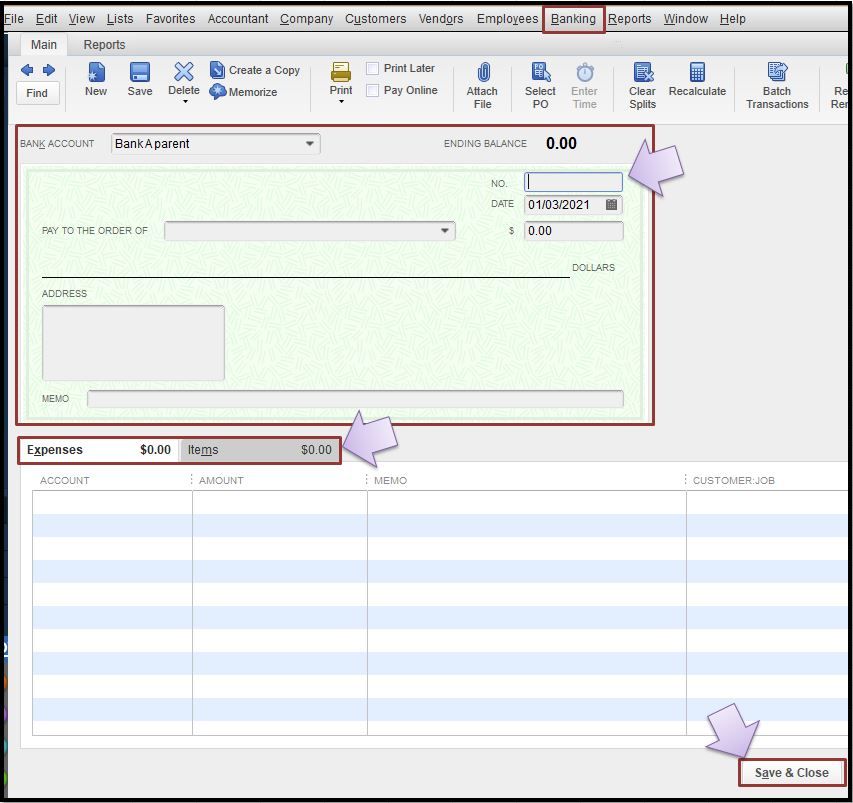The image size is (853, 803).
Task: Open the Help menu
Action: pos(732,18)
